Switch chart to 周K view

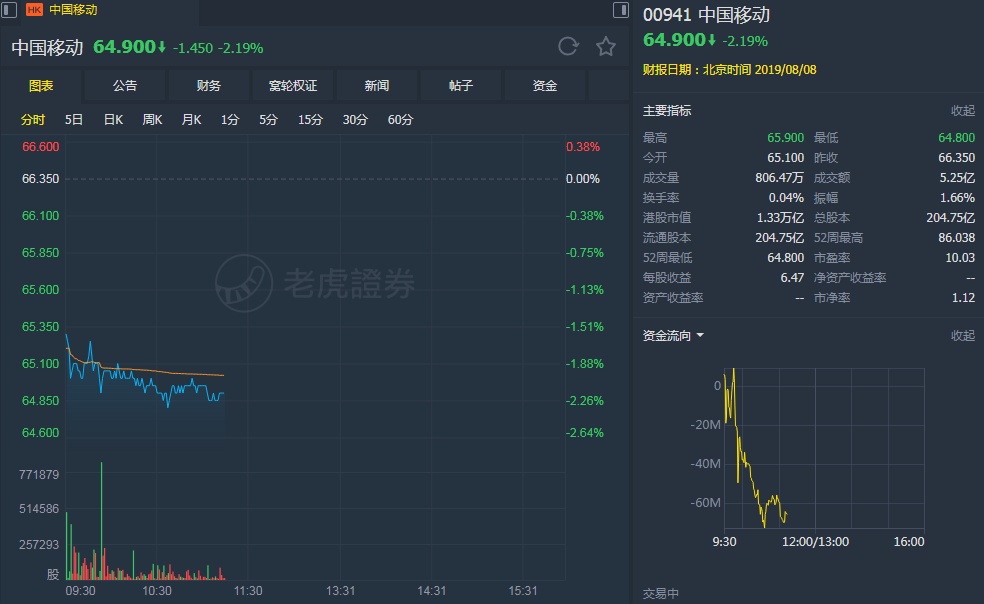point(152,119)
